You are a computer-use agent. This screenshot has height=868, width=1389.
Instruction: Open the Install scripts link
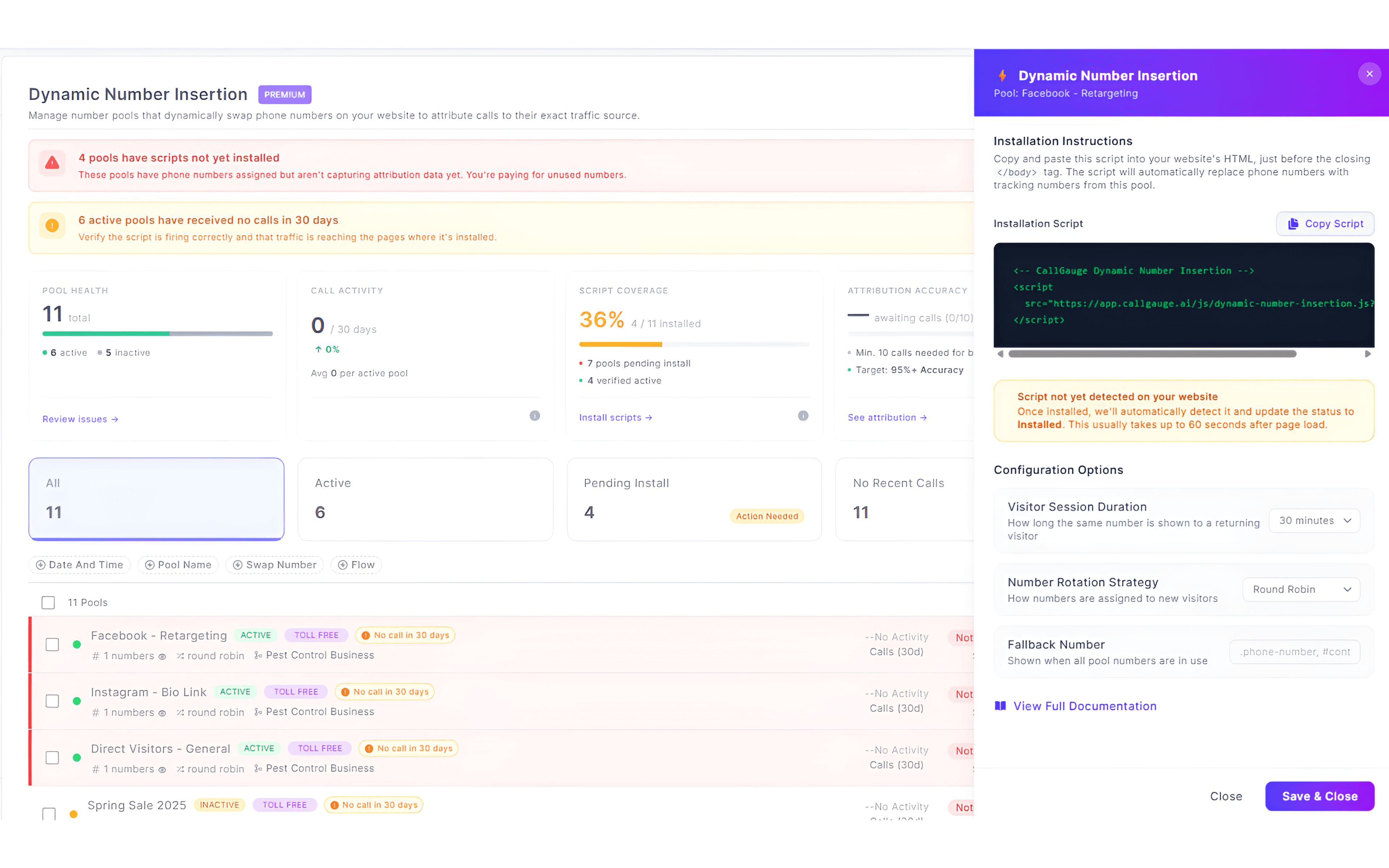pos(615,417)
